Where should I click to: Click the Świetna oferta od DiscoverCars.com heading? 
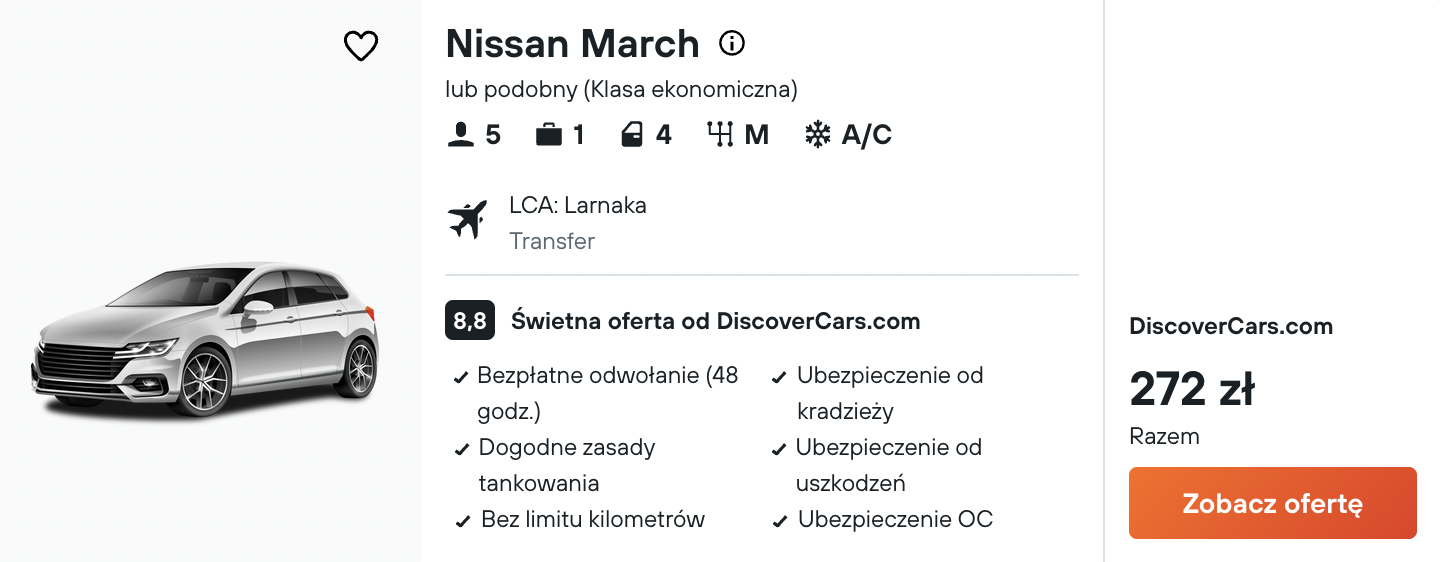pyautogui.click(x=715, y=321)
